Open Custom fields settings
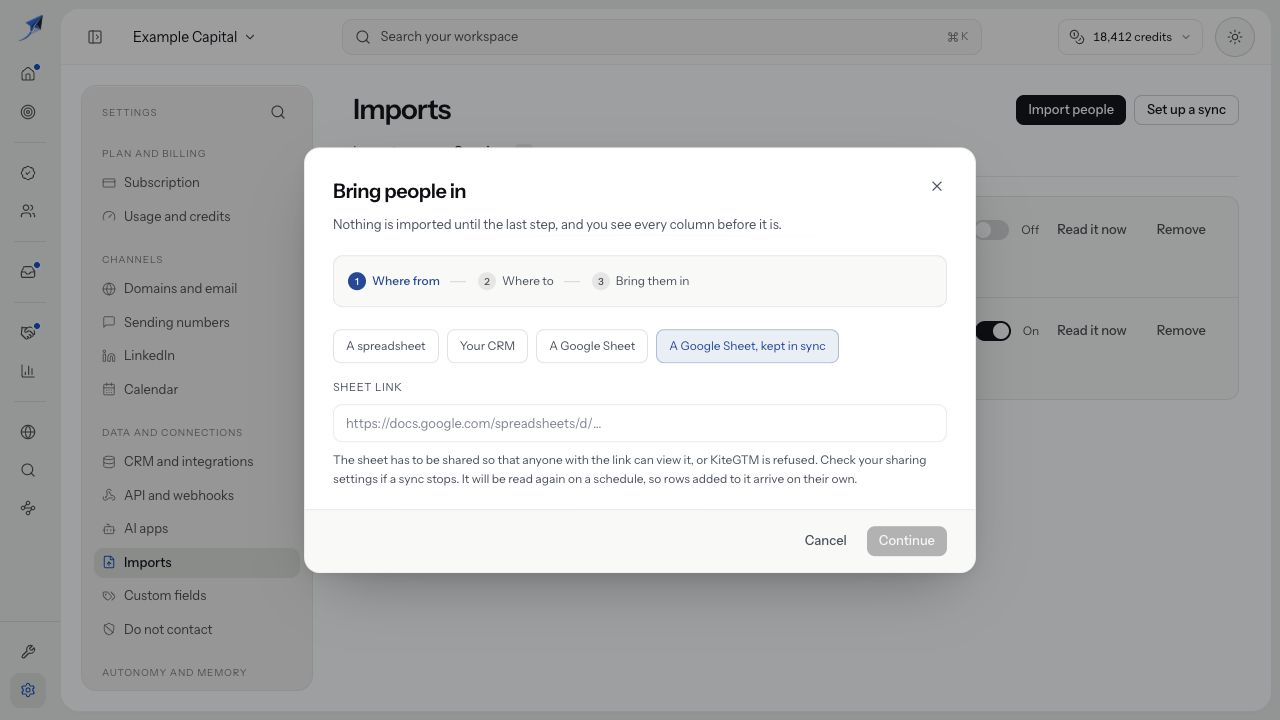 [197, 596]
